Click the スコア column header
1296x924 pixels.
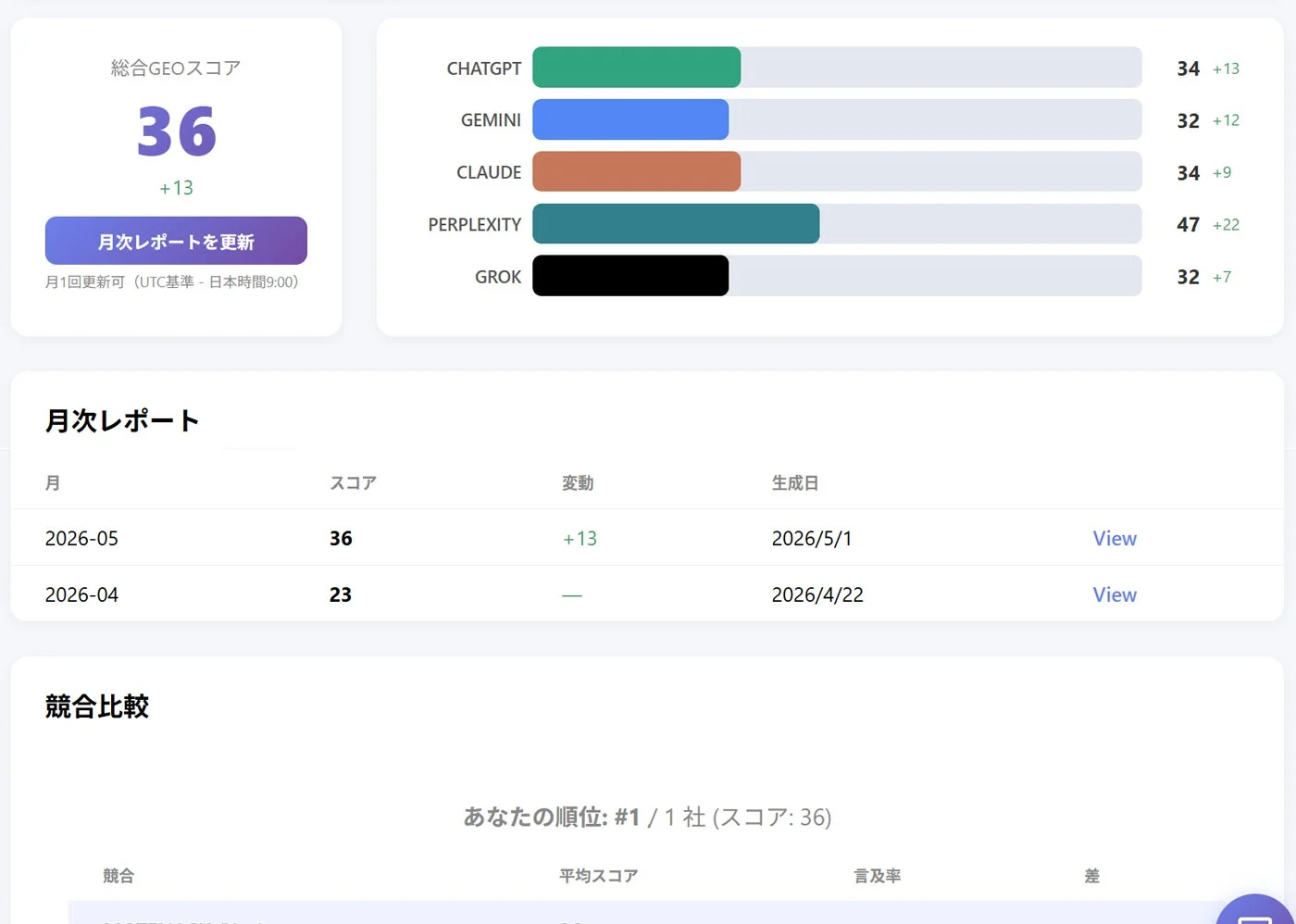[353, 482]
